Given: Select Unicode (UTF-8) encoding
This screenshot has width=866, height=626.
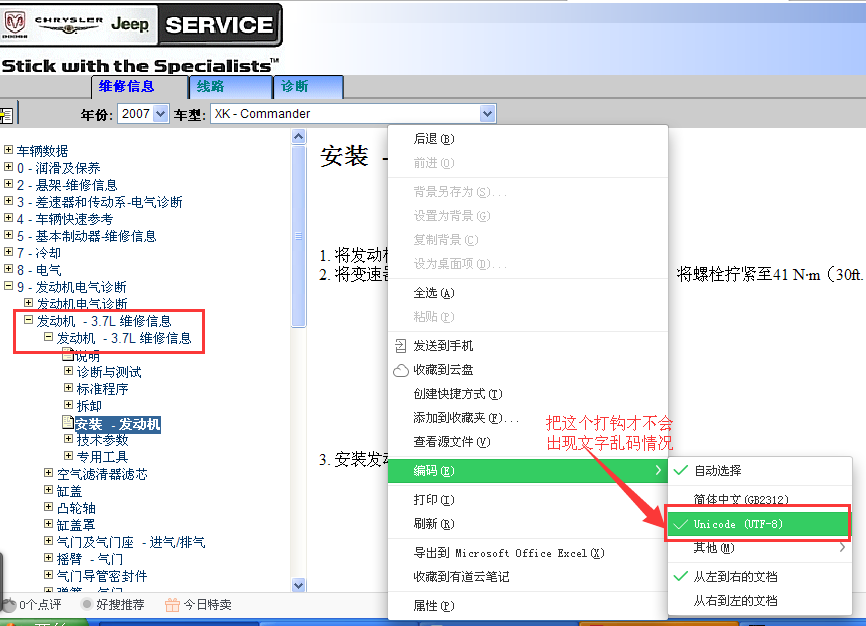Looking at the screenshot, I should click(758, 524).
